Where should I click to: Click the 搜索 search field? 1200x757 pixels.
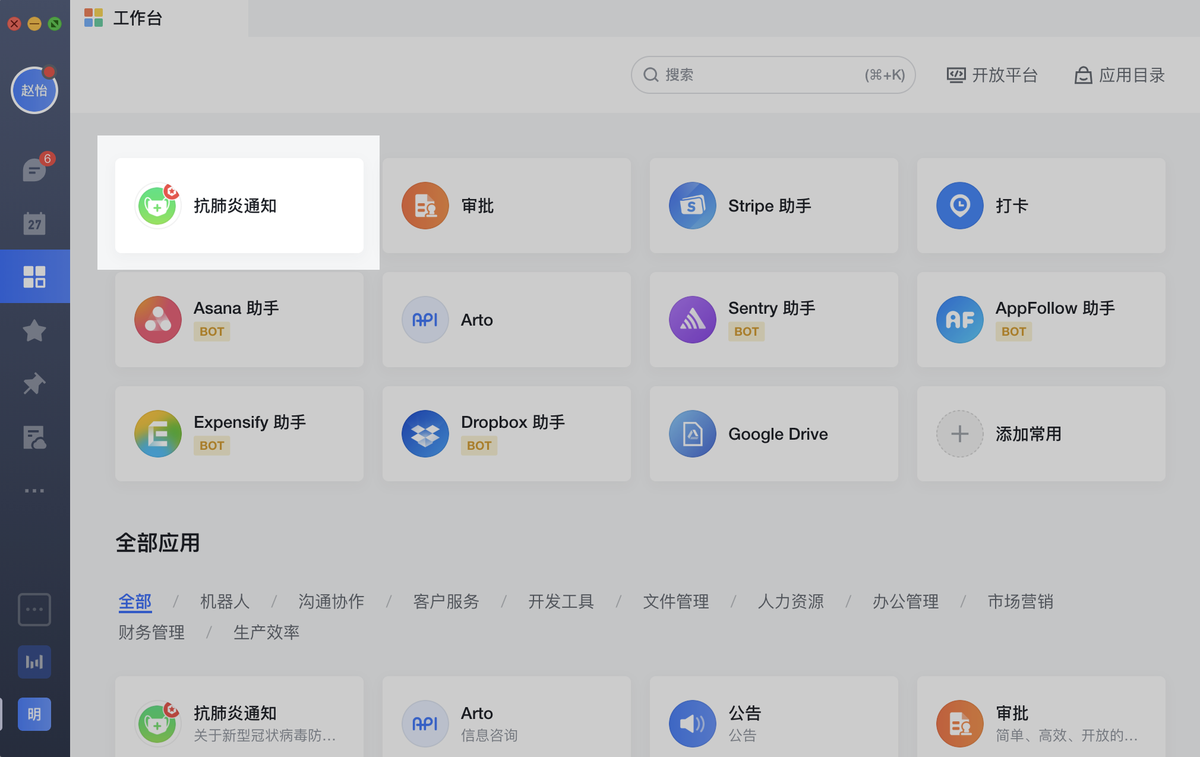click(772, 74)
